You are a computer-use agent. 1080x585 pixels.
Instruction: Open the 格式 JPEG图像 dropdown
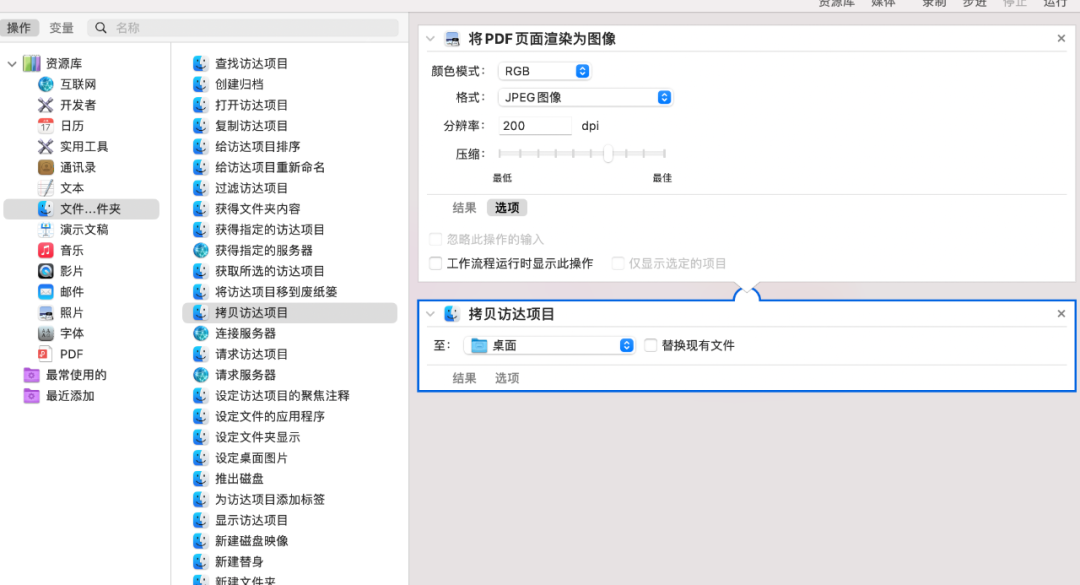(x=585, y=97)
